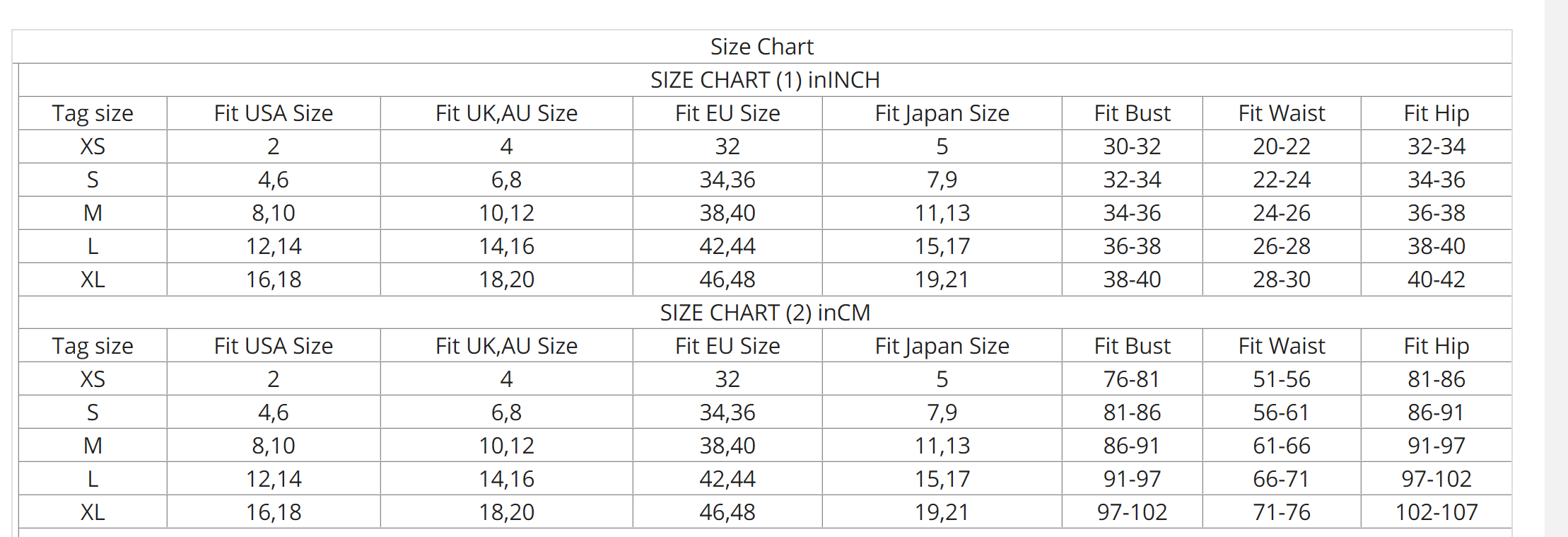Click EU size "46,48" in inch chart
The image size is (1568, 537).
(727, 279)
